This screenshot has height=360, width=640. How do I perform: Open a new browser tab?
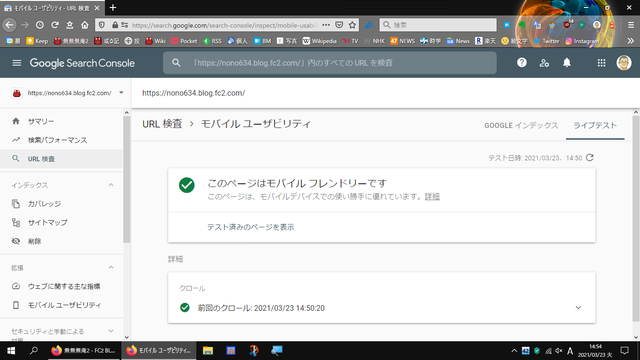[113, 8]
